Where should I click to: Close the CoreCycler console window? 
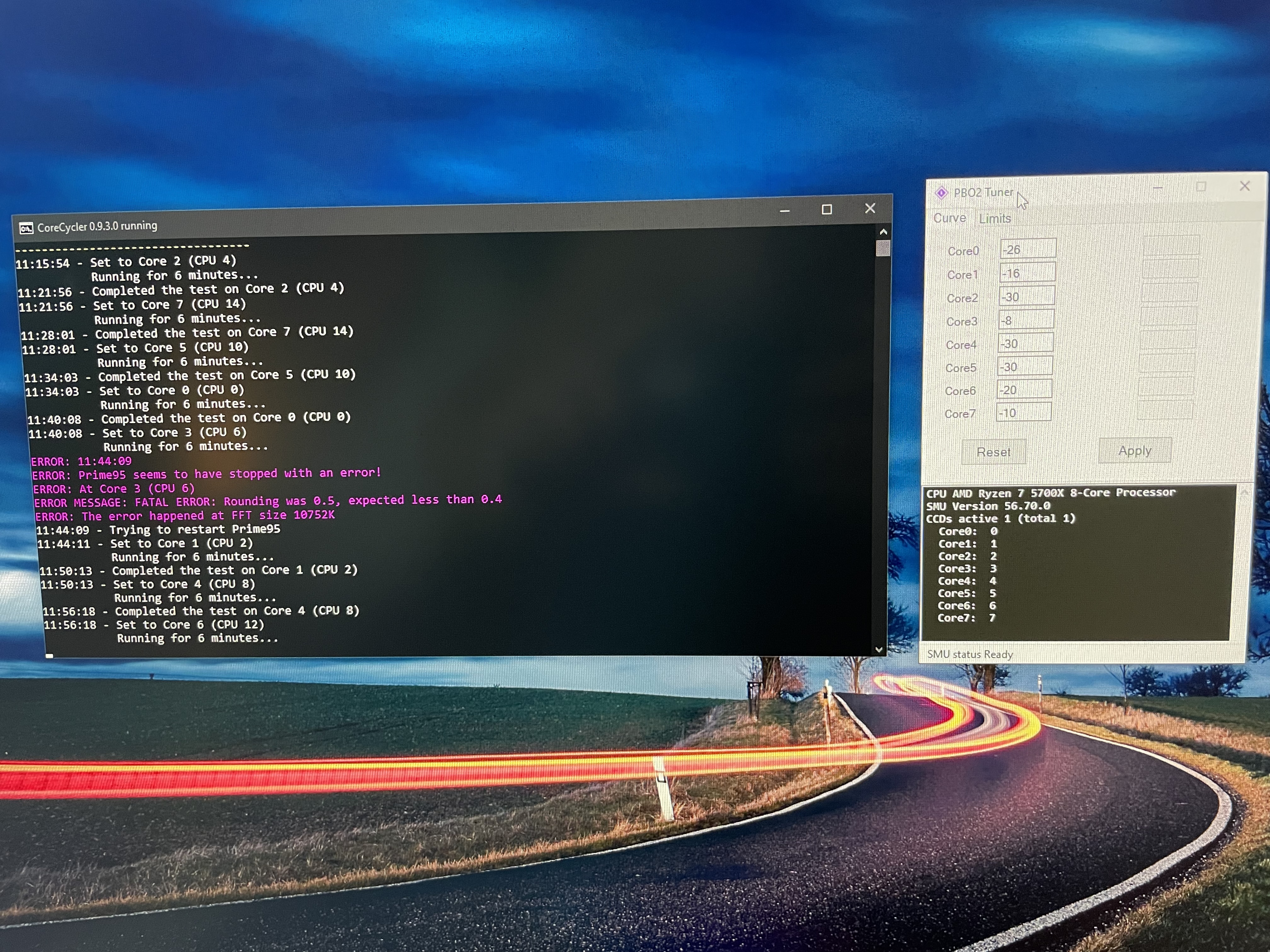pyautogui.click(x=870, y=208)
